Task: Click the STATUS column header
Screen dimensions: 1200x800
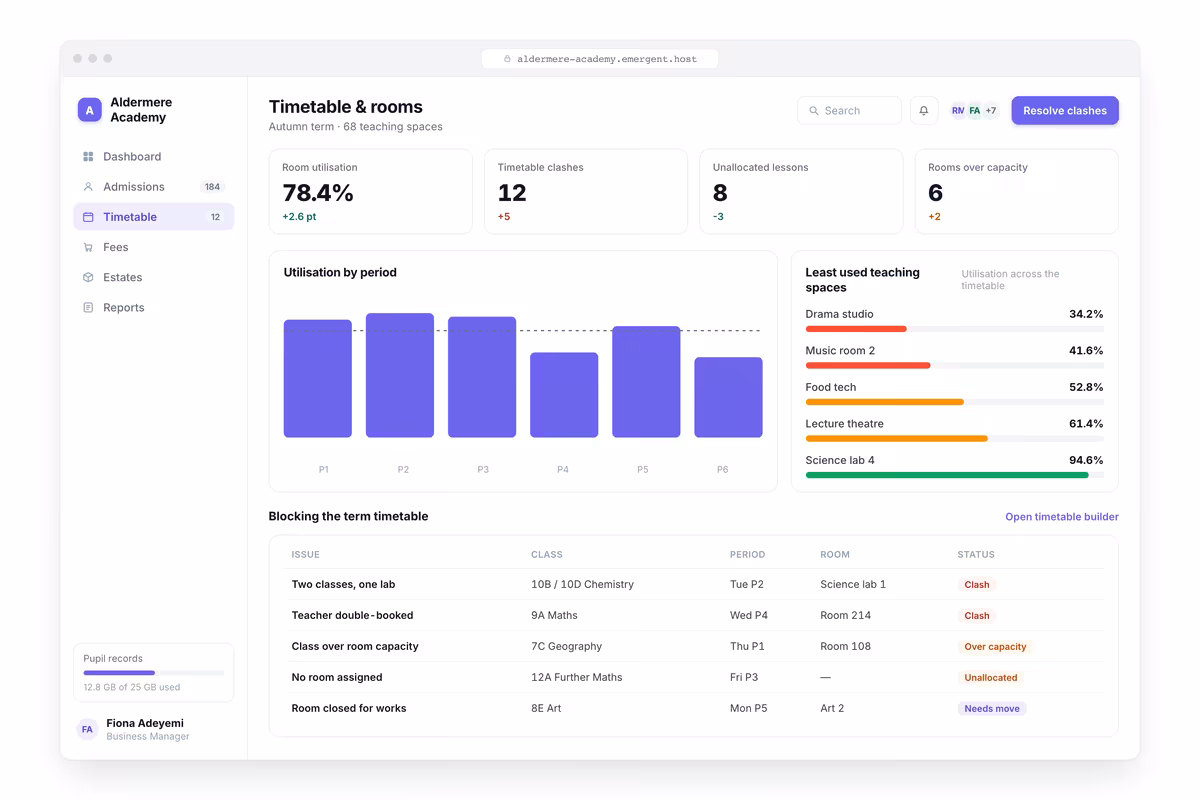Action: point(976,555)
